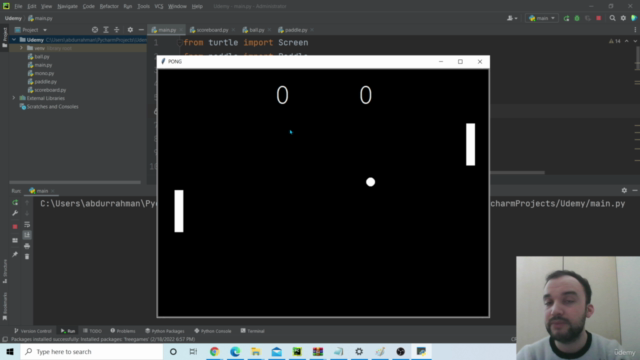Open the Refactor menu
Screen dimensions: 640x360
click(x=109, y=7)
